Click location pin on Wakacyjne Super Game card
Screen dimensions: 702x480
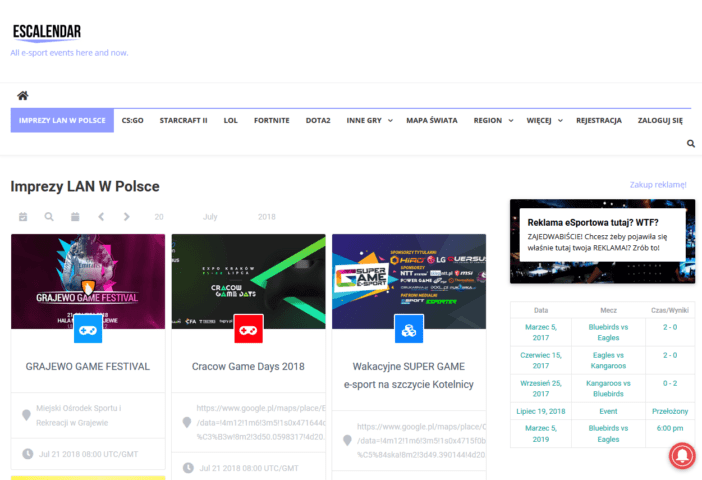[347, 441]
